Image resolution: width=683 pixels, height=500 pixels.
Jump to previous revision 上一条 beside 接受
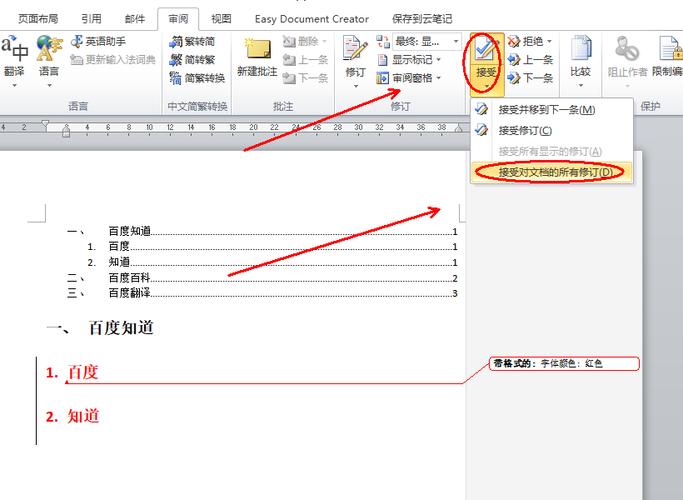530,60
